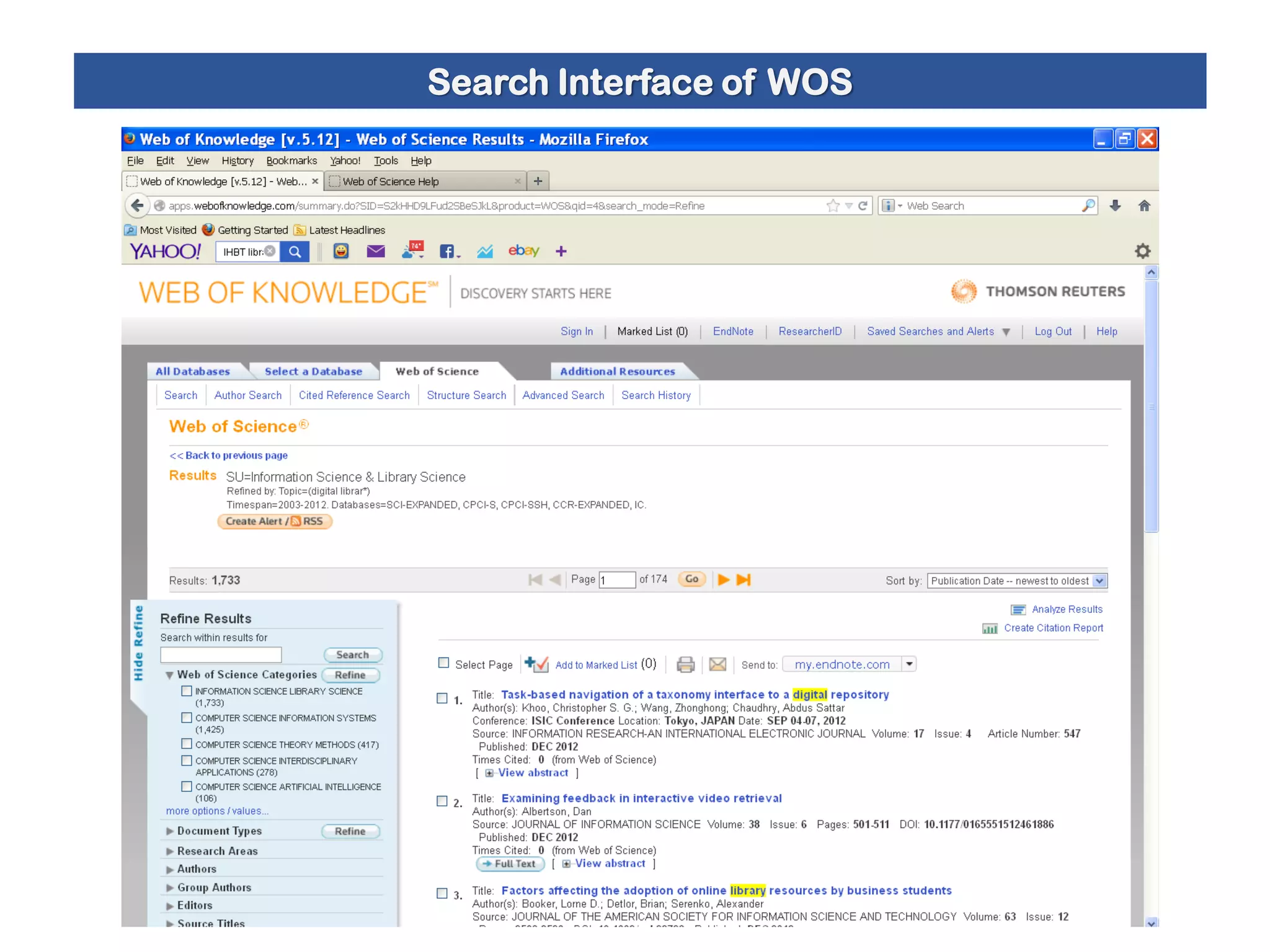Check Computer Science Information Systems category
The height and width of the screenshot is (952, 1270).
[x=187, y=718]
